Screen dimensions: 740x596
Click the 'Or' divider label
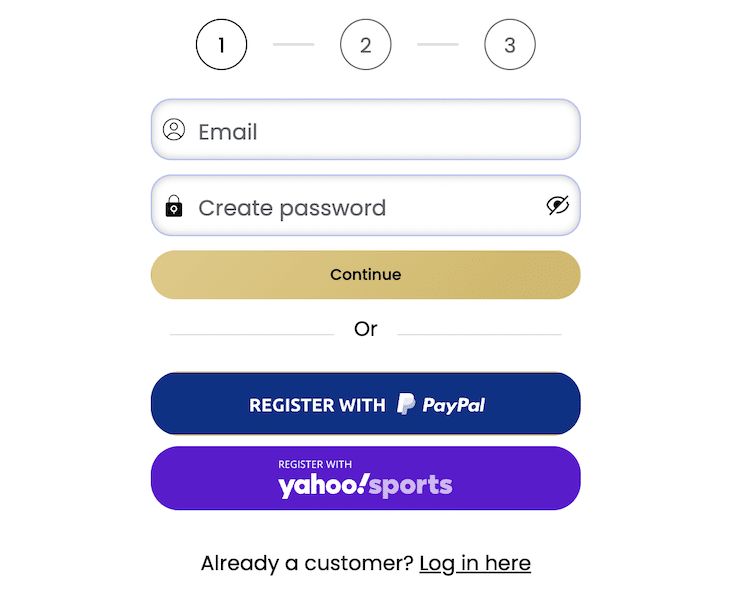click(x=366, y=329)
